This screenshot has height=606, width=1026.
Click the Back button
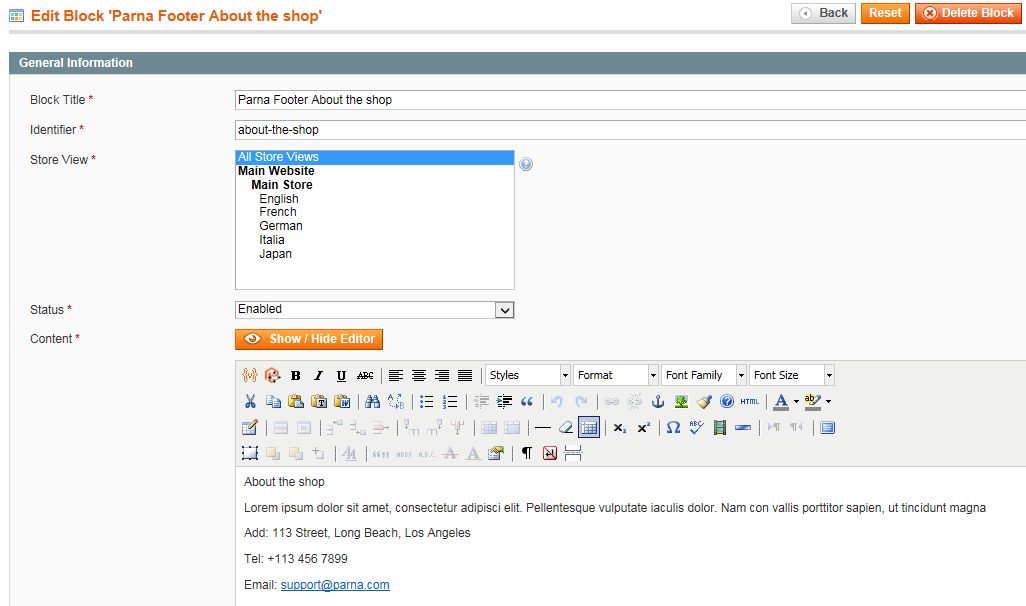click(823, 13)
